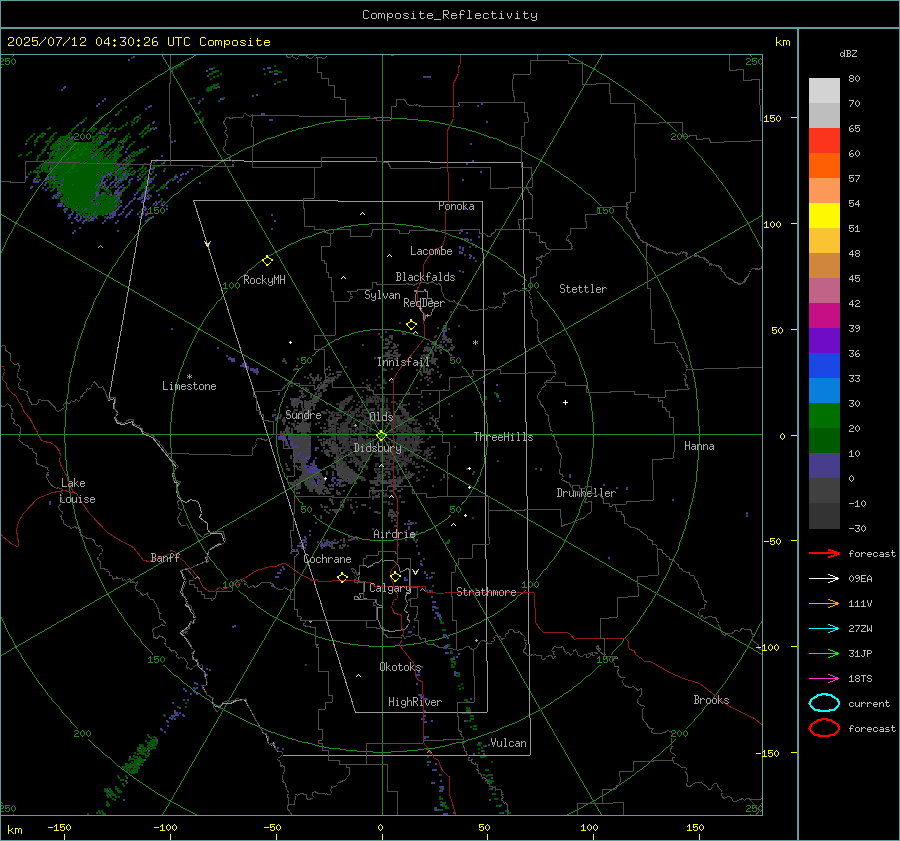Click the RedDeer city label
The height and width of the screenshot is (841, 900).
(424, 303)
